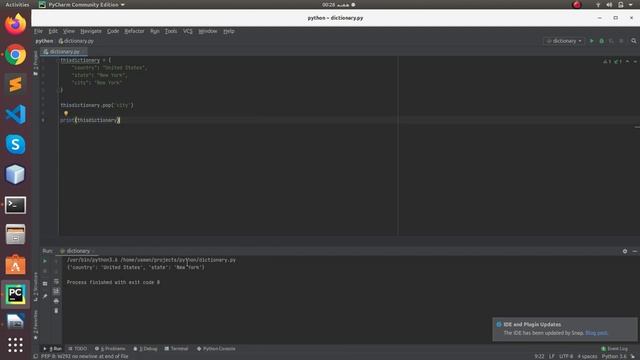Change indent setting 4 spaces

[587, 356]
